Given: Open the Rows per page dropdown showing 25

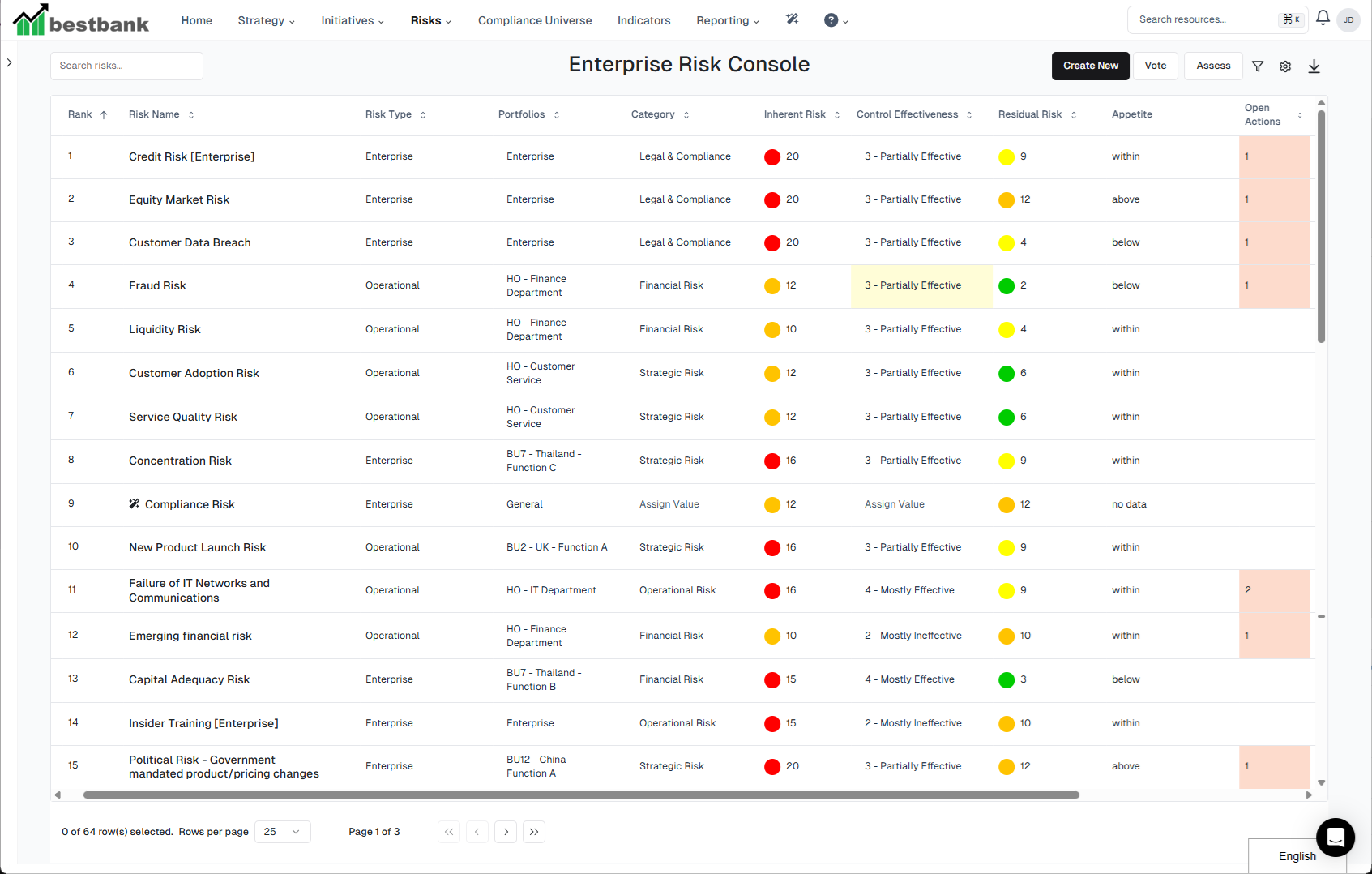Looking at the screenshot, I should 282,831.
